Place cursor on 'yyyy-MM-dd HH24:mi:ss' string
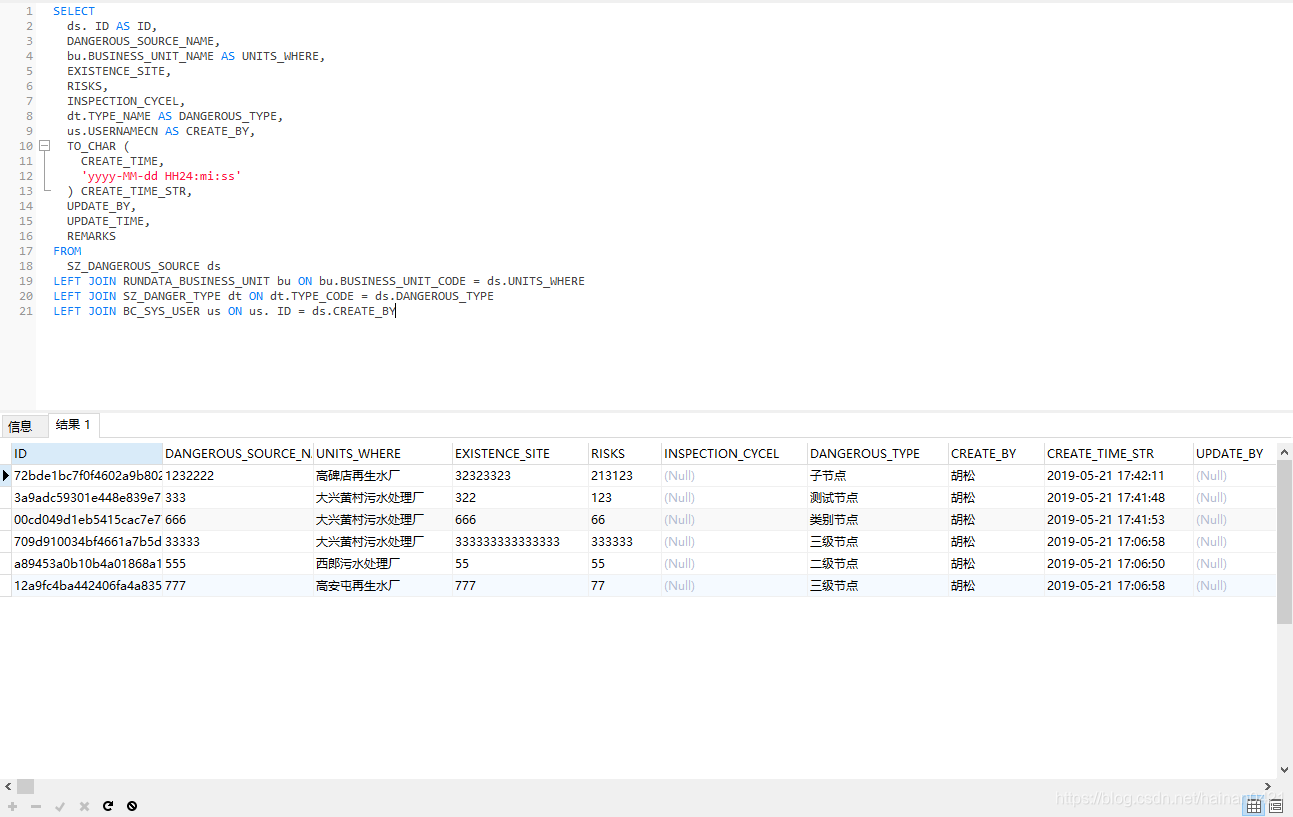This screenshot has height=817, width=1293. point(161,176)
